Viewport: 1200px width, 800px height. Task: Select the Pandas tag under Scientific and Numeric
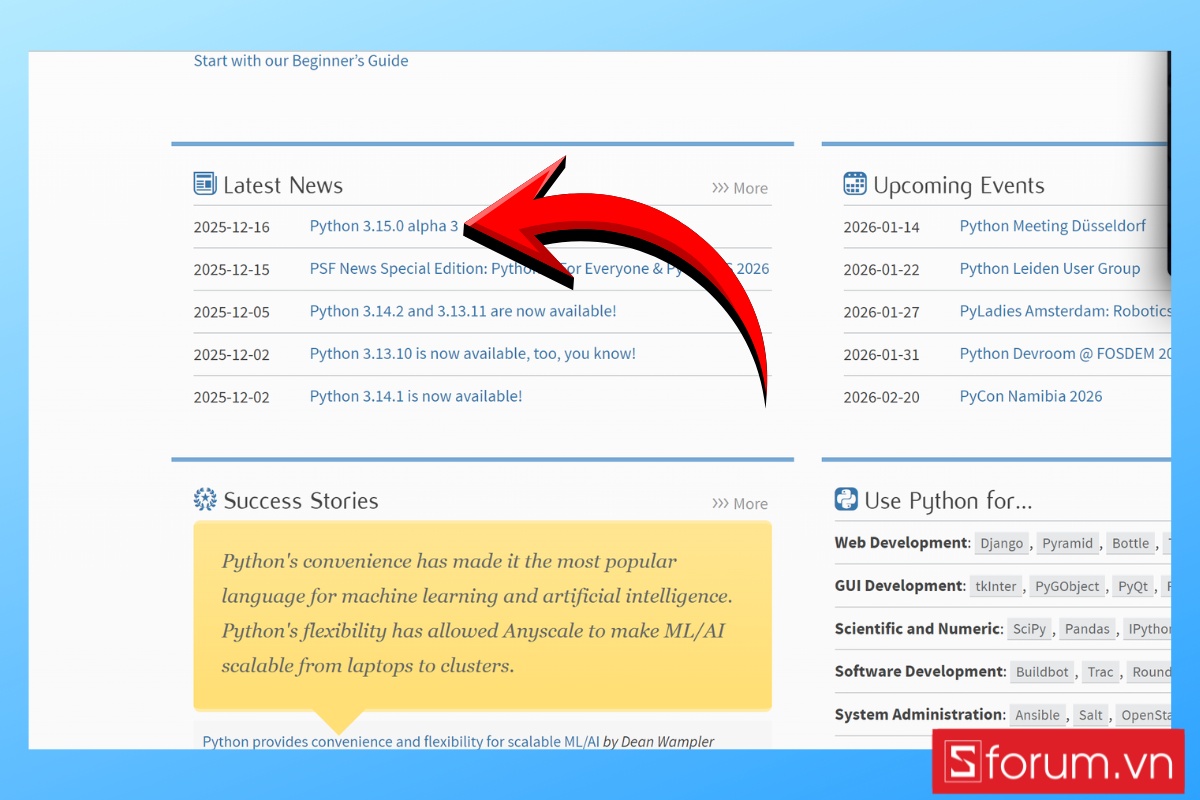point(1086,629)
